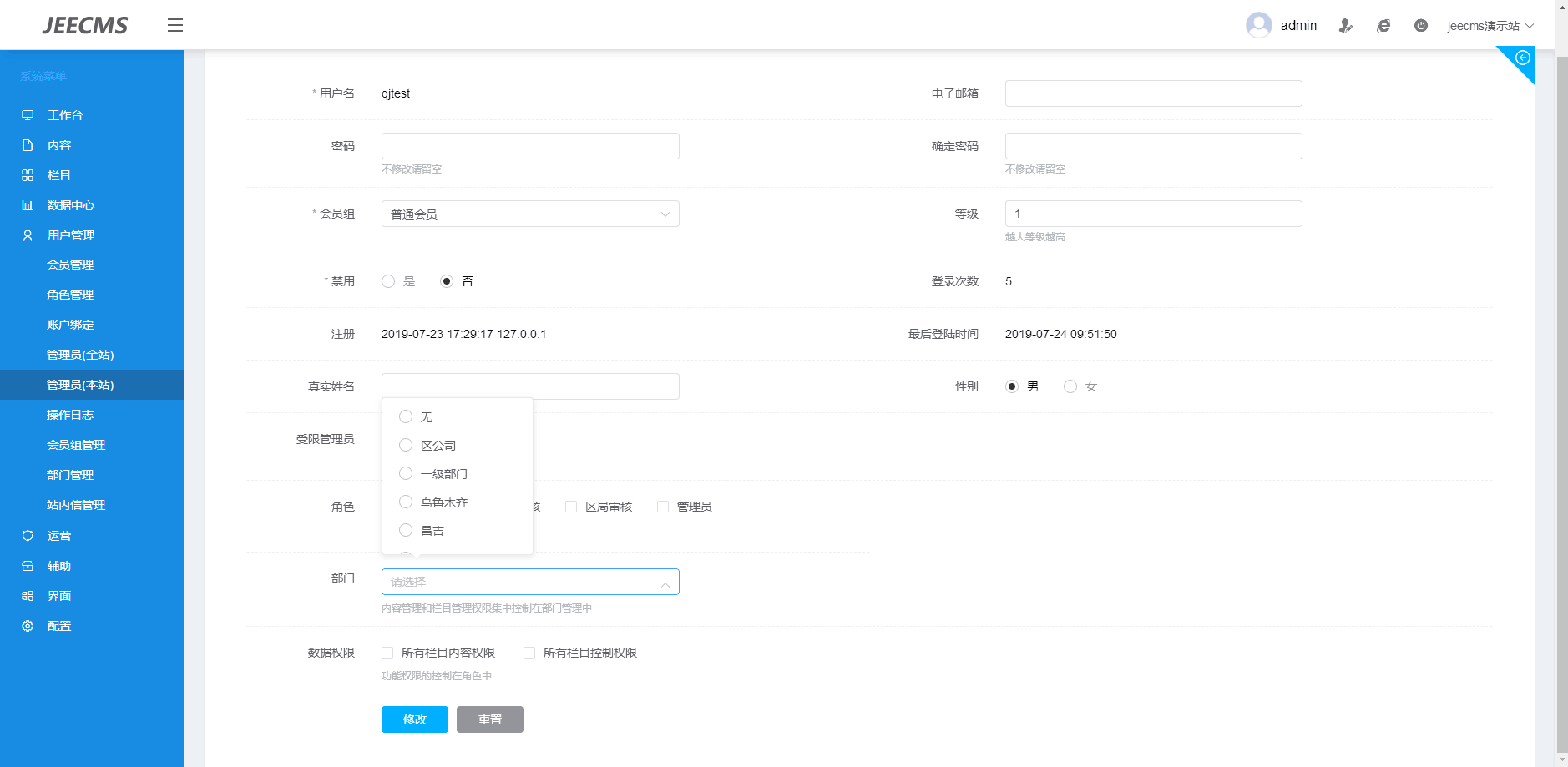
Task: Click the 内容 document icon
Action: point(28,145)
